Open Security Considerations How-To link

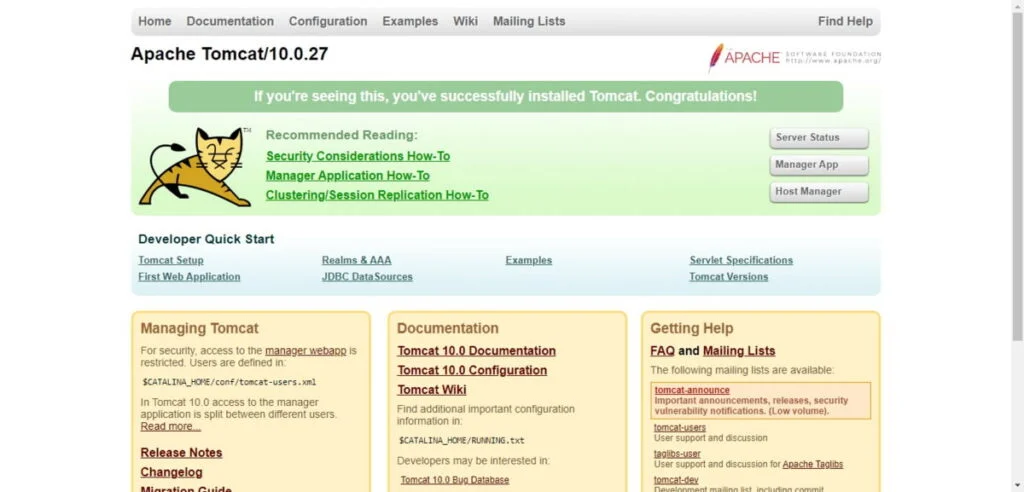pos(358,156)
